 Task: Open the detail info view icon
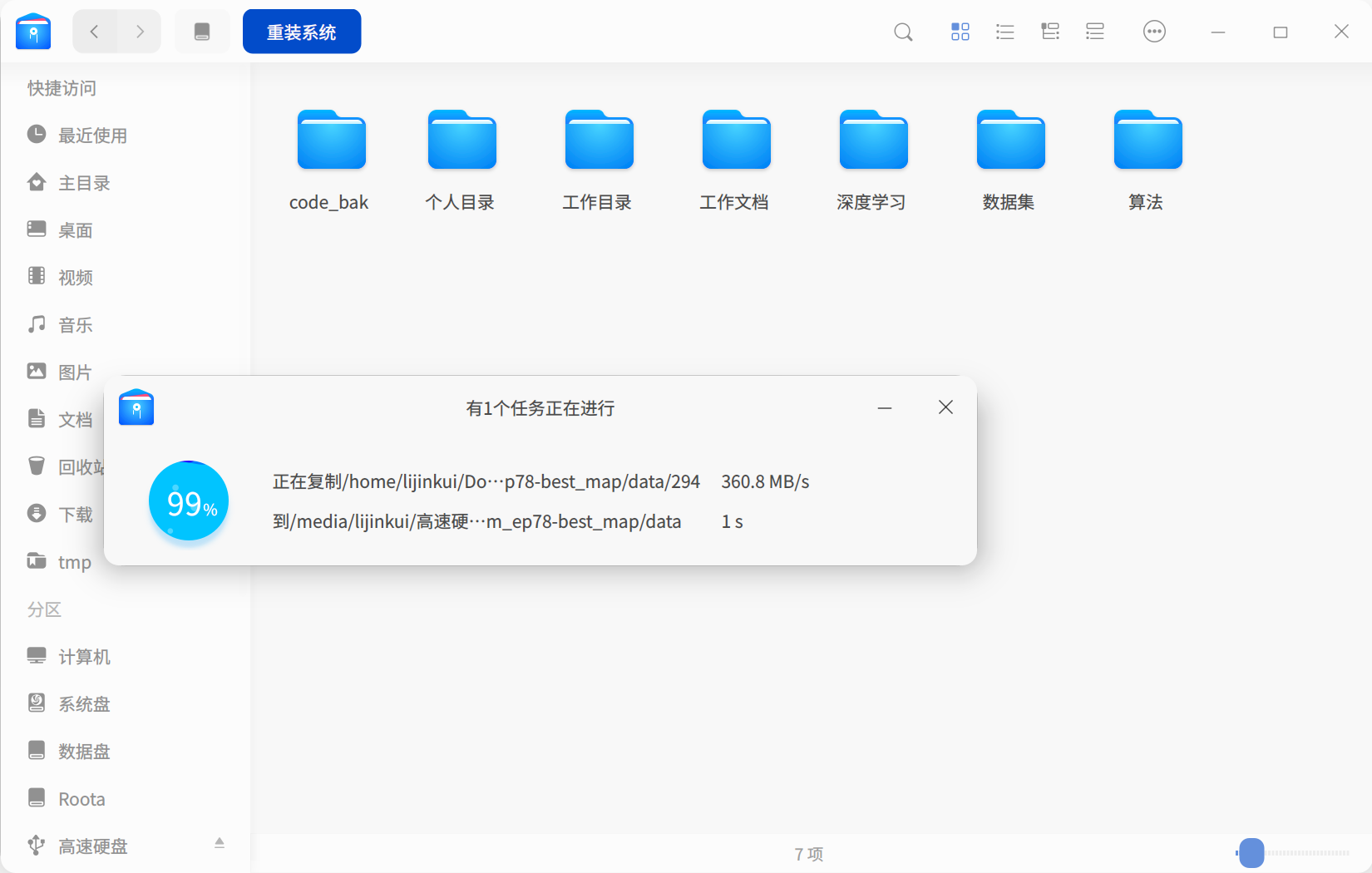(x=1095, y=32)
